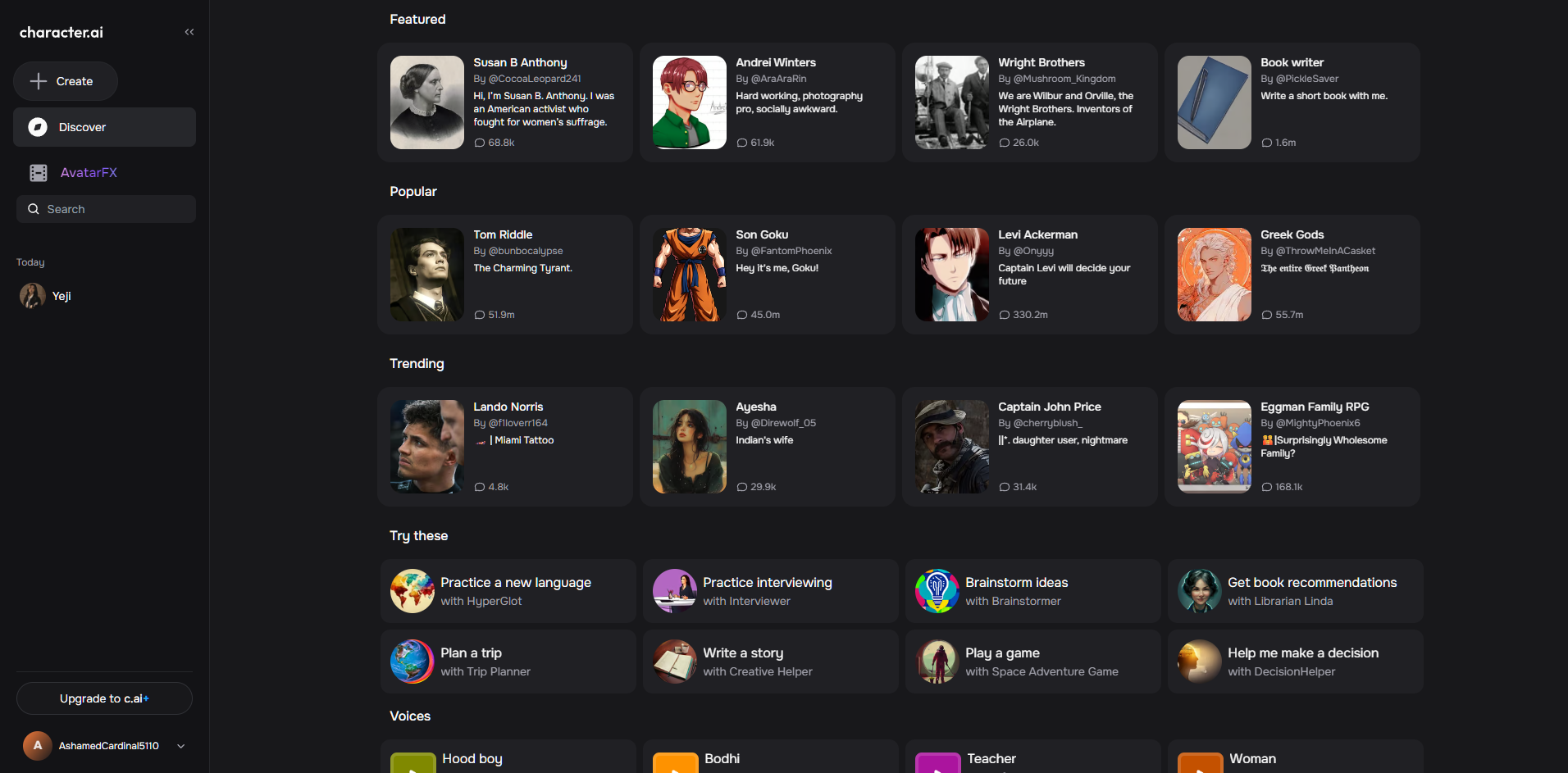
Task: Click chat count icon on Lando Norris card
Action: pyautogui.click(x=480, y=487)
